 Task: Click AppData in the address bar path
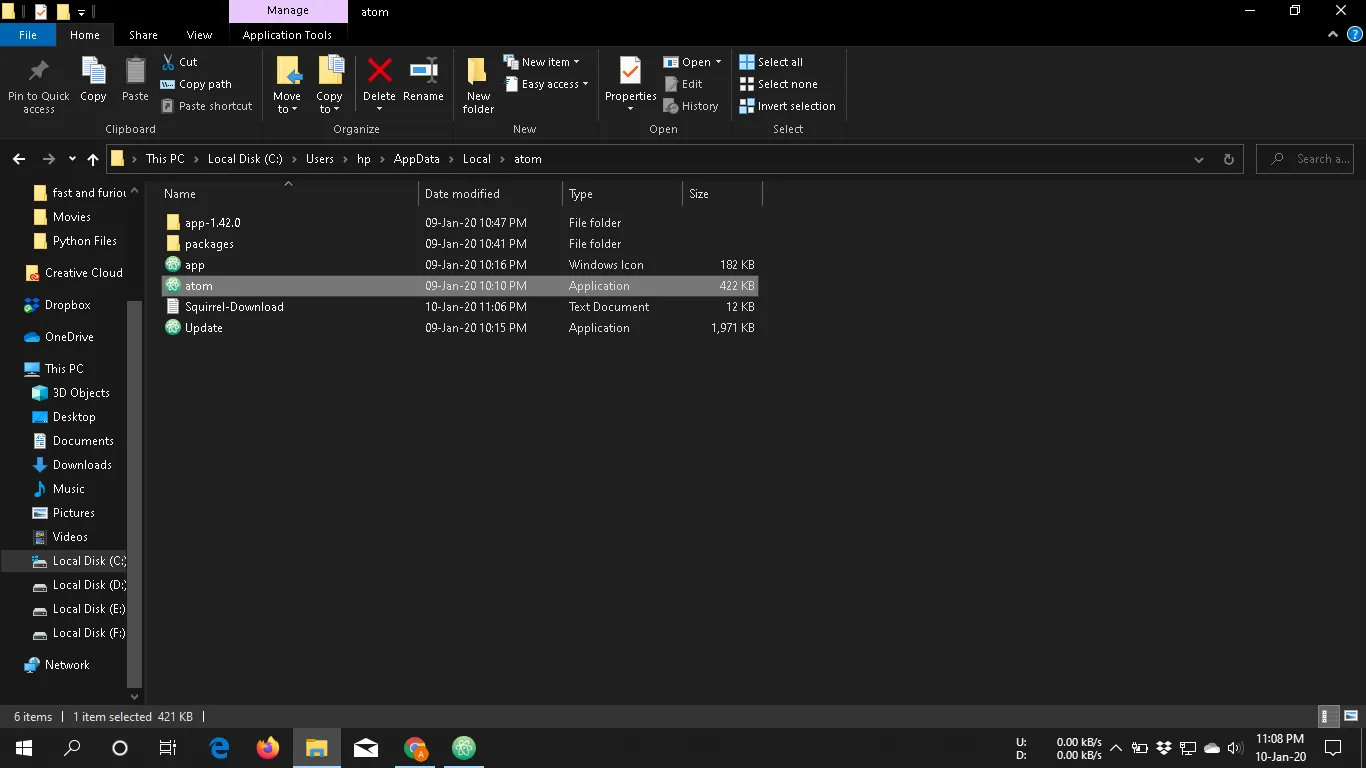coord(417,159)
